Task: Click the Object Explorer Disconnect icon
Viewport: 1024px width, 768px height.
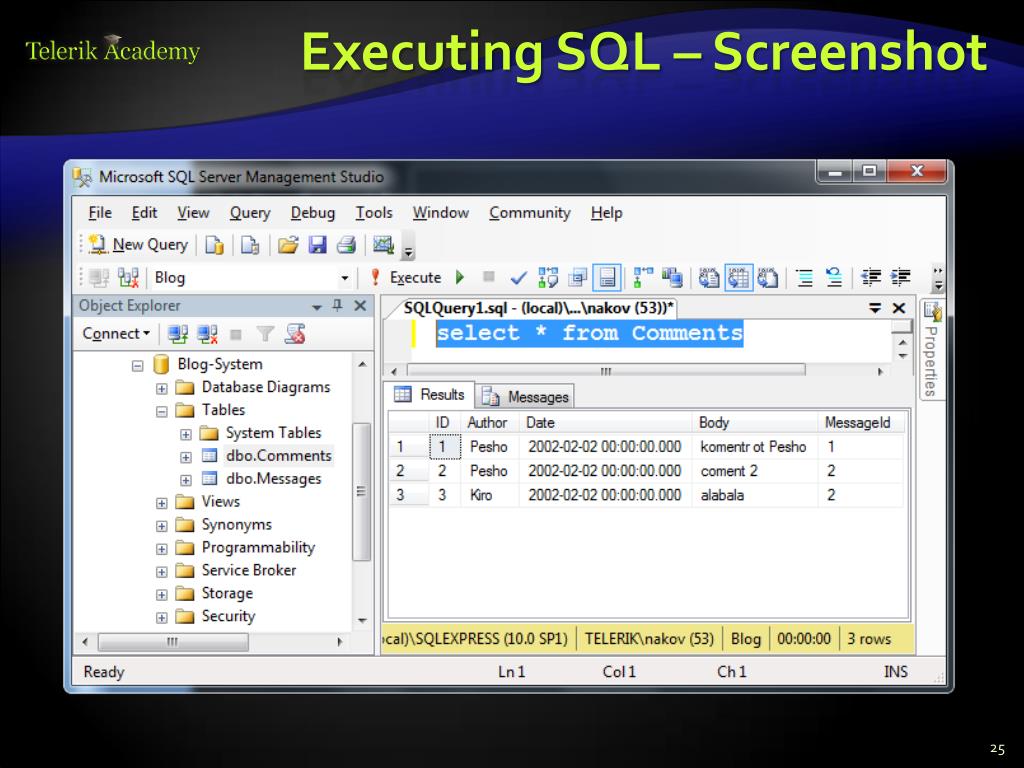Action: tap(207, 334)
